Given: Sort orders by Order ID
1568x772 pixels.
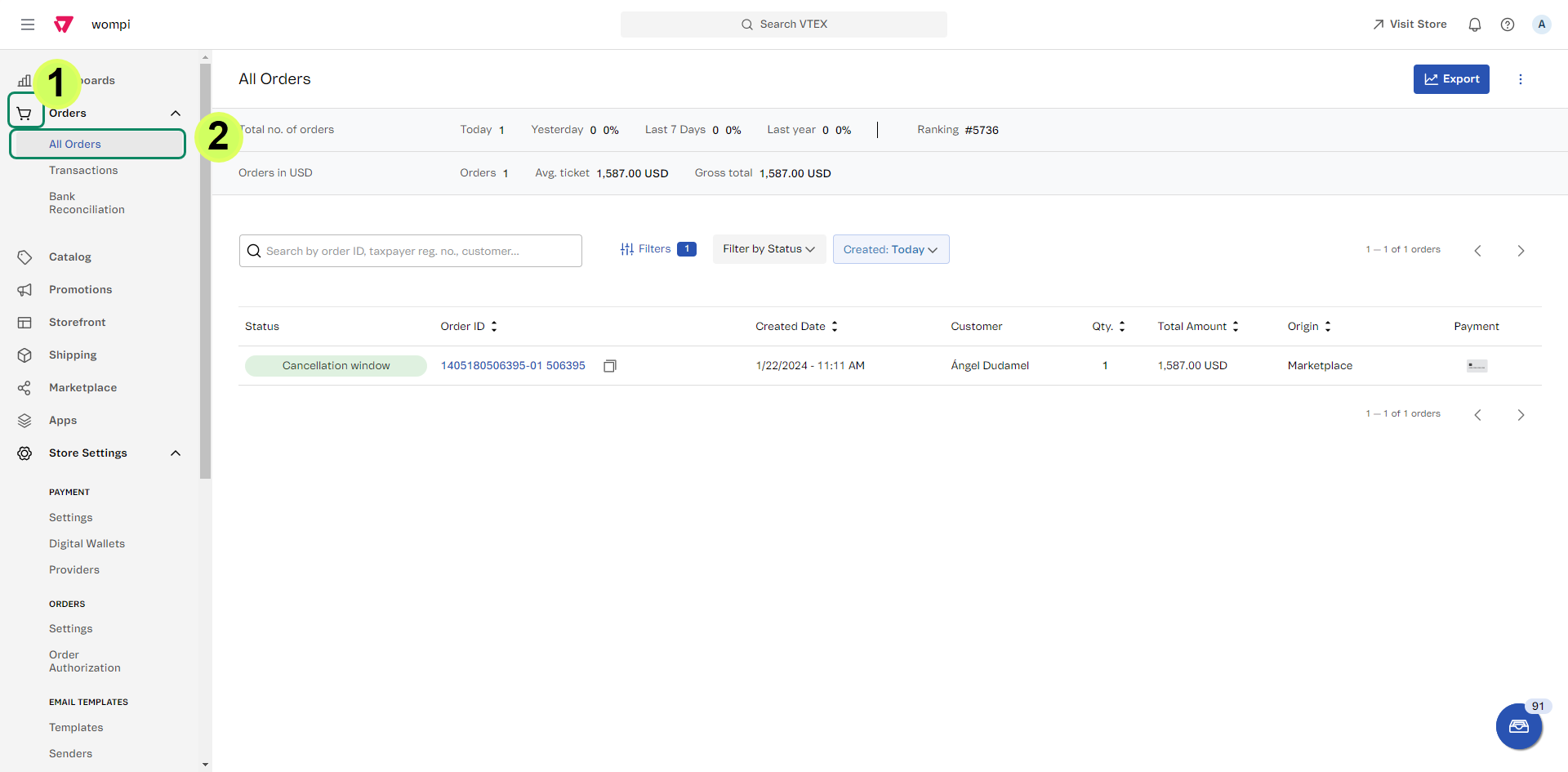Looking at the screenshot, I should click(493, 326).
